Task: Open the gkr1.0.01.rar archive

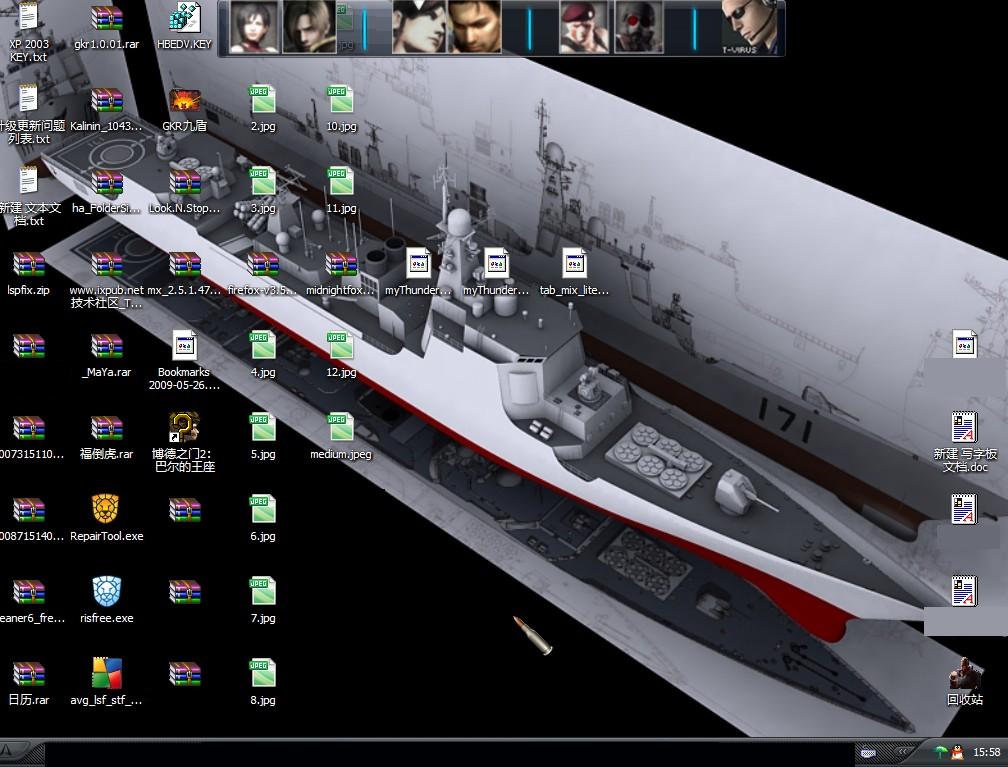Action: [107, 27]
